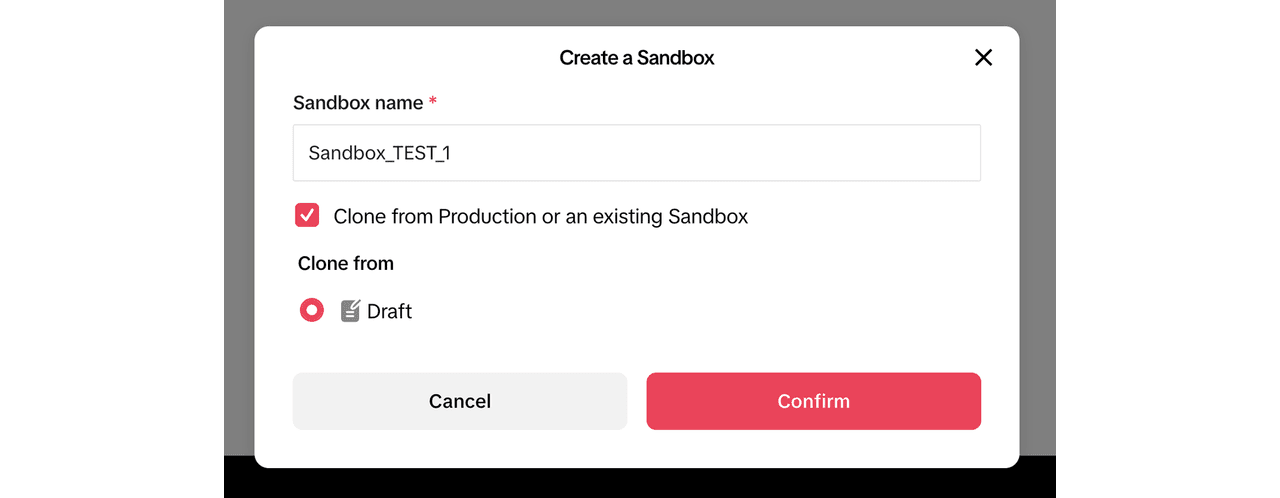Click the gray Cancel button
This screenshot has width=1280, height=498.
coord(460,401)
